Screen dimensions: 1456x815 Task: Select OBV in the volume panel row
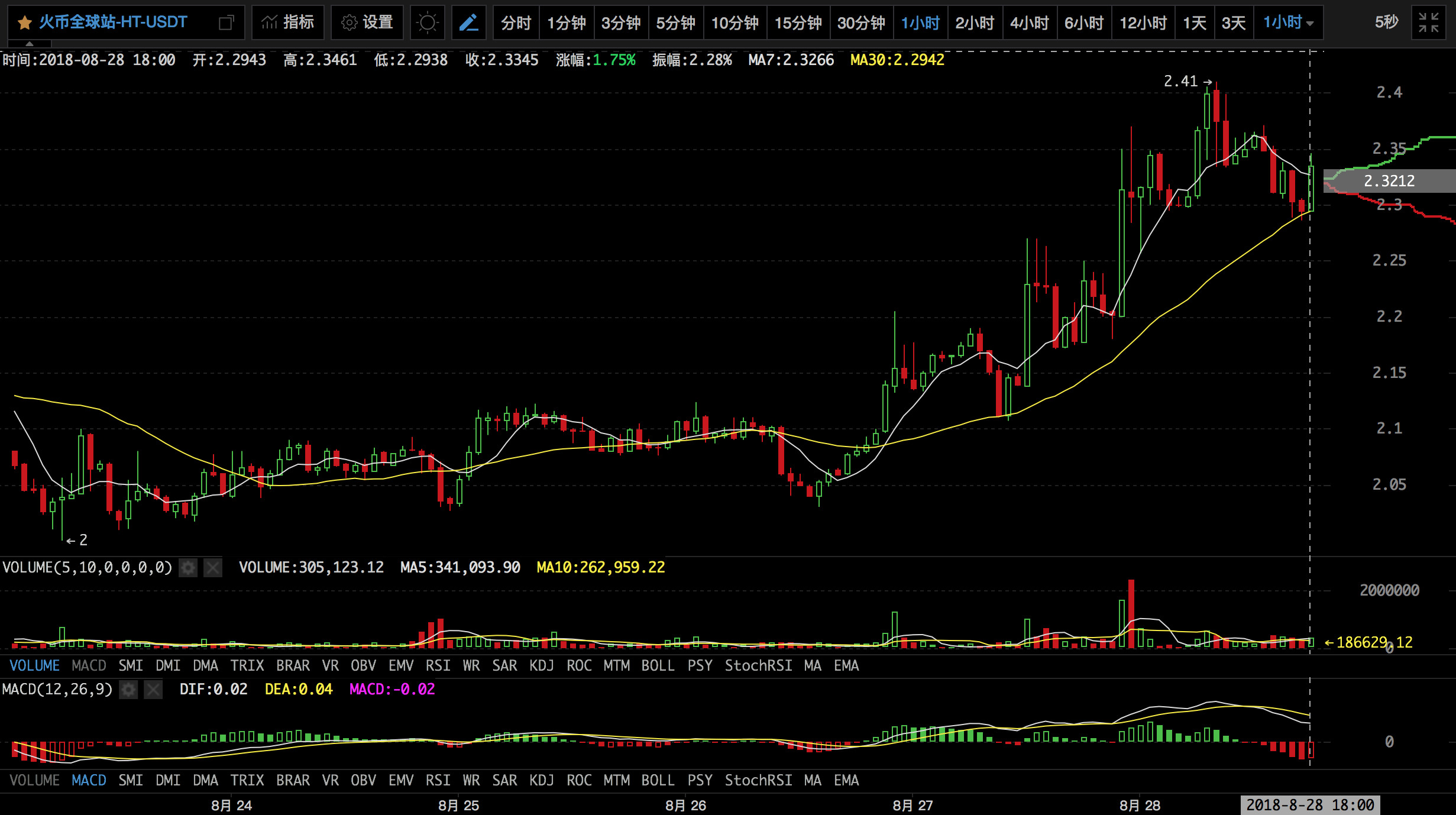click(363, 666)
